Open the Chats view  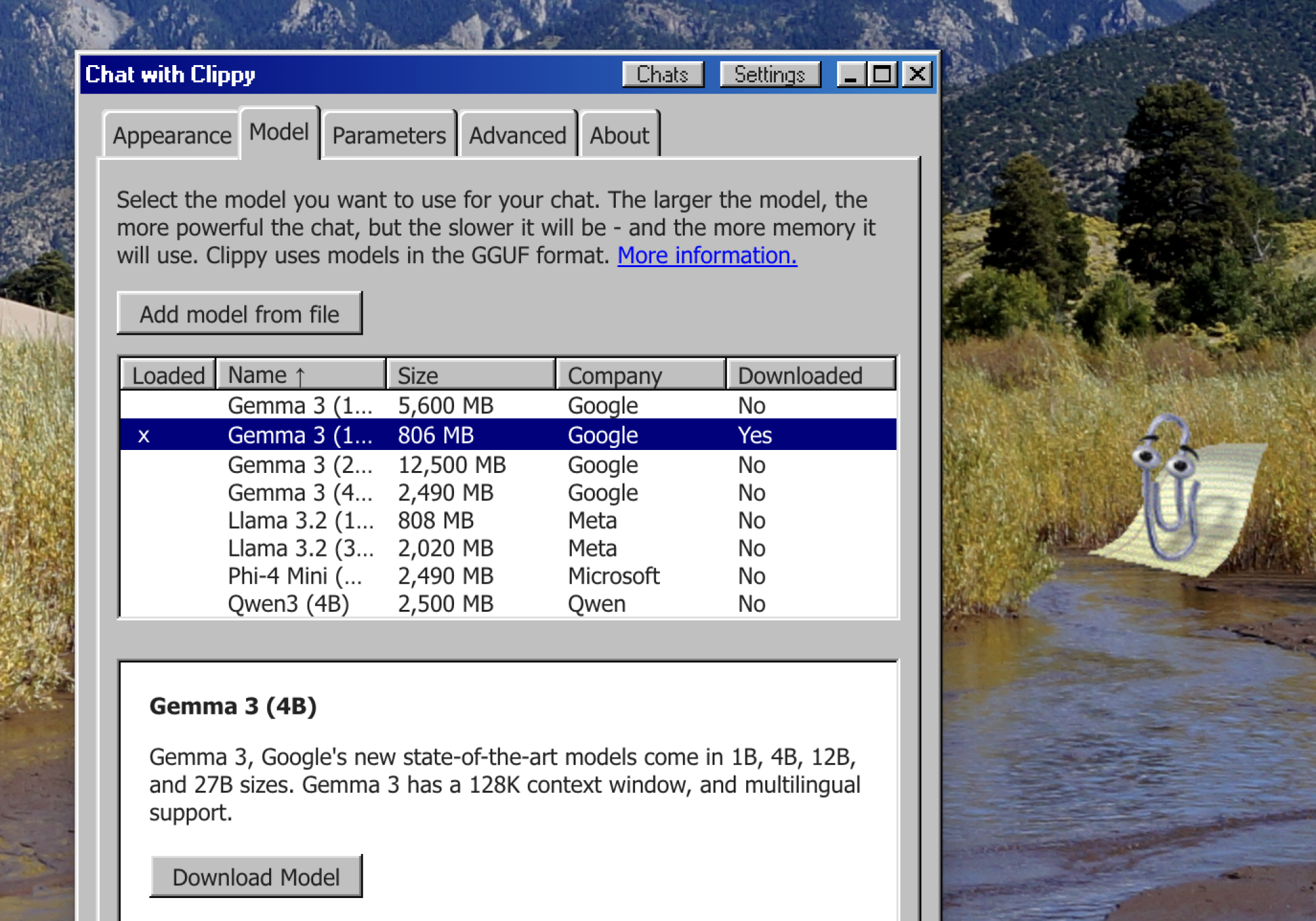point(663,74)
